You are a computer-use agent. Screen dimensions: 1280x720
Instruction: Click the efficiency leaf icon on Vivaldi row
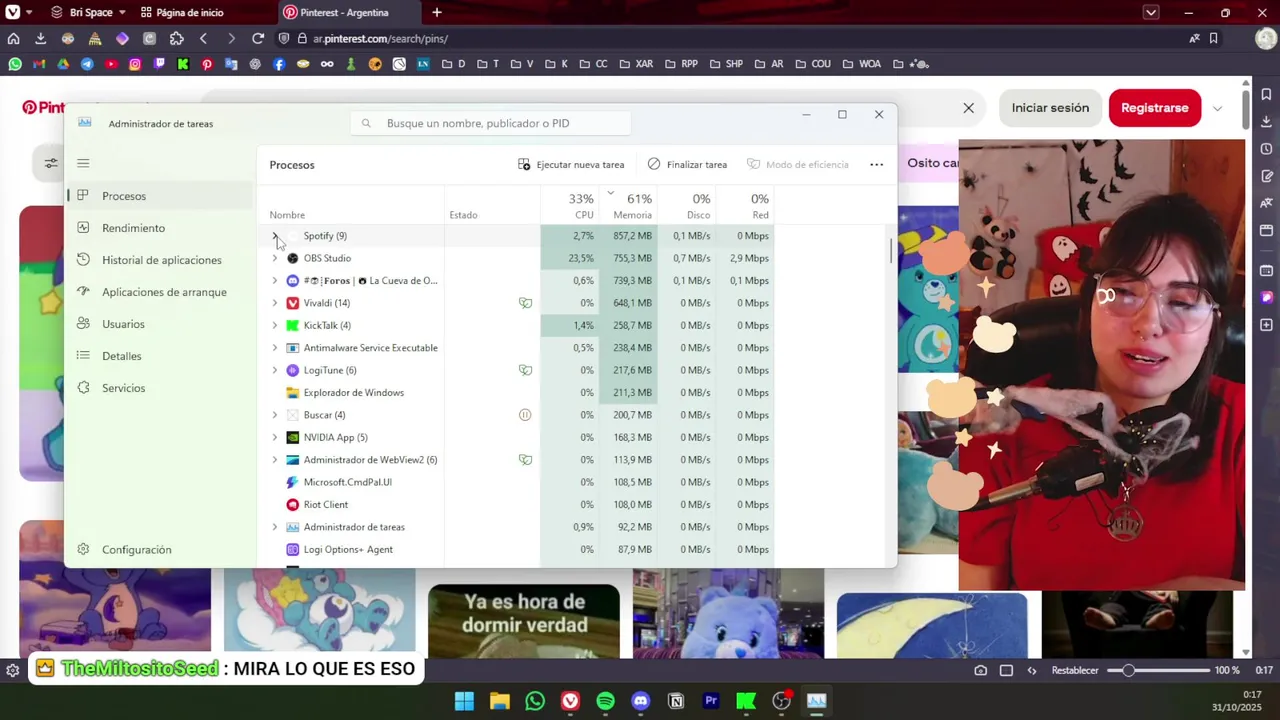(525, 303)
